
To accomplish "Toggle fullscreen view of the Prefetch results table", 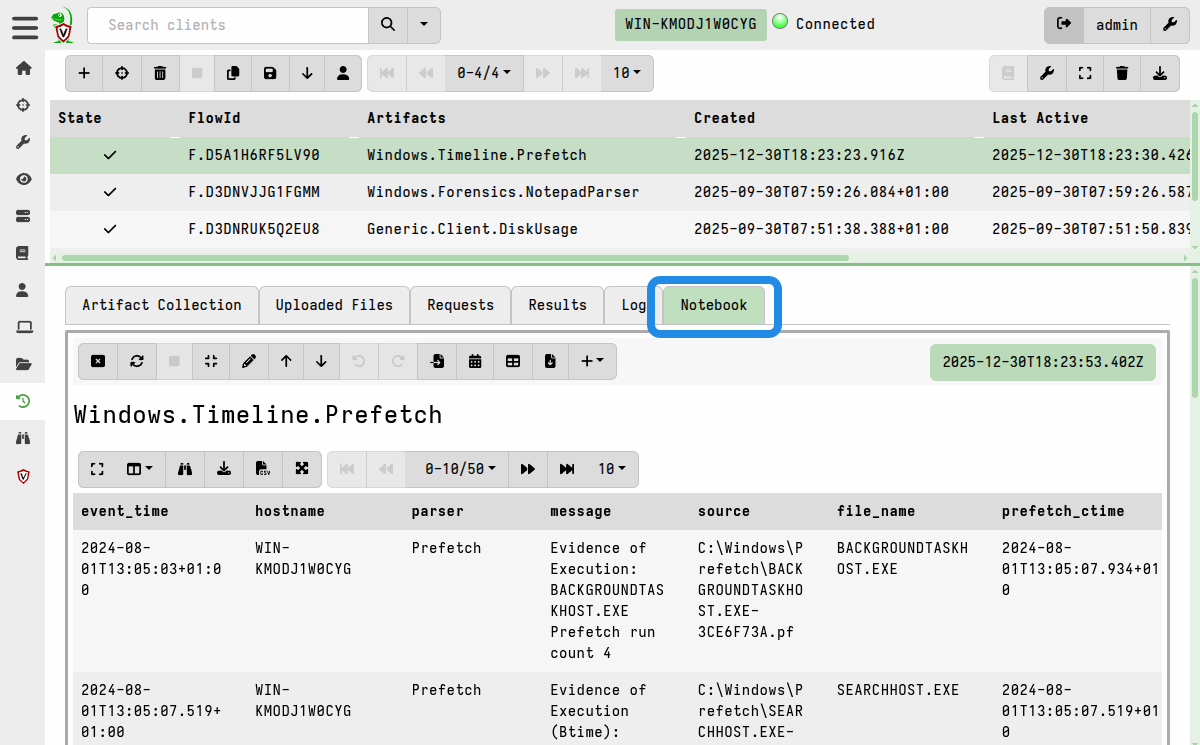I will (x=97, y=469).
